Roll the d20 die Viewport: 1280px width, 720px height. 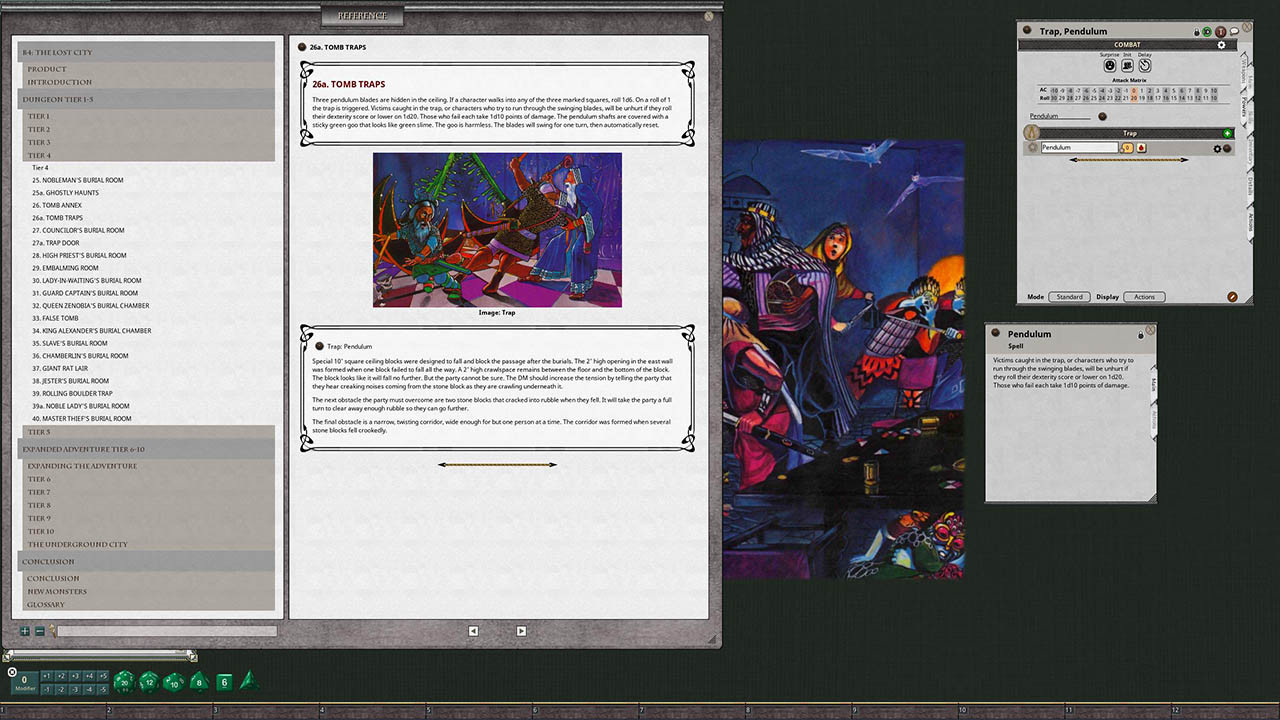pos(123,682)
